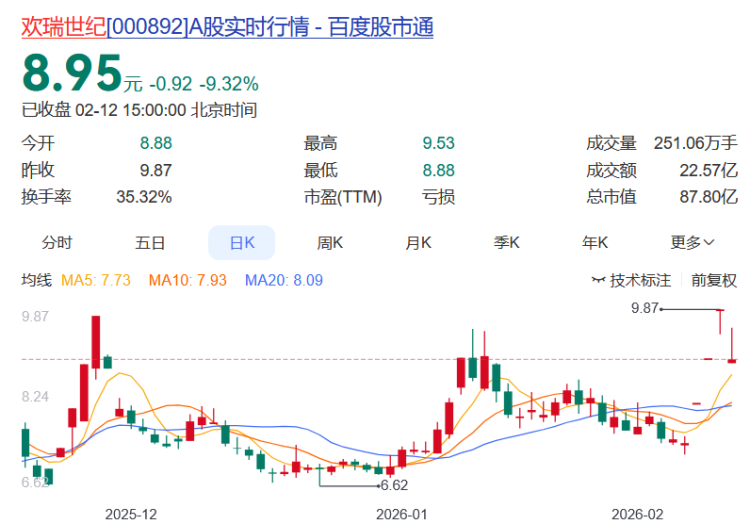Click the -9.32% change percentage
750x524 pixels.
229,84
